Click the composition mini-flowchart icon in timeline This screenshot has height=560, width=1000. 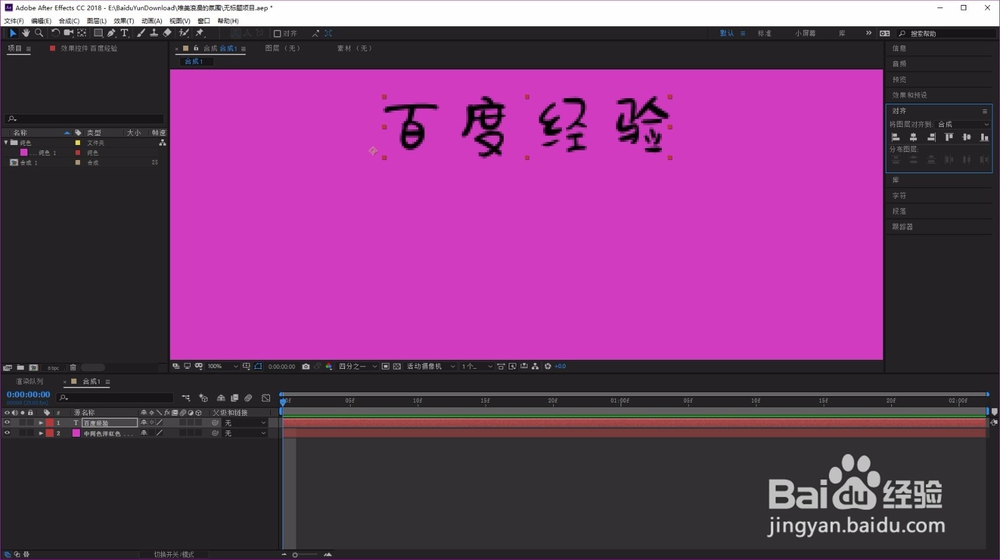tap(186, 398)
